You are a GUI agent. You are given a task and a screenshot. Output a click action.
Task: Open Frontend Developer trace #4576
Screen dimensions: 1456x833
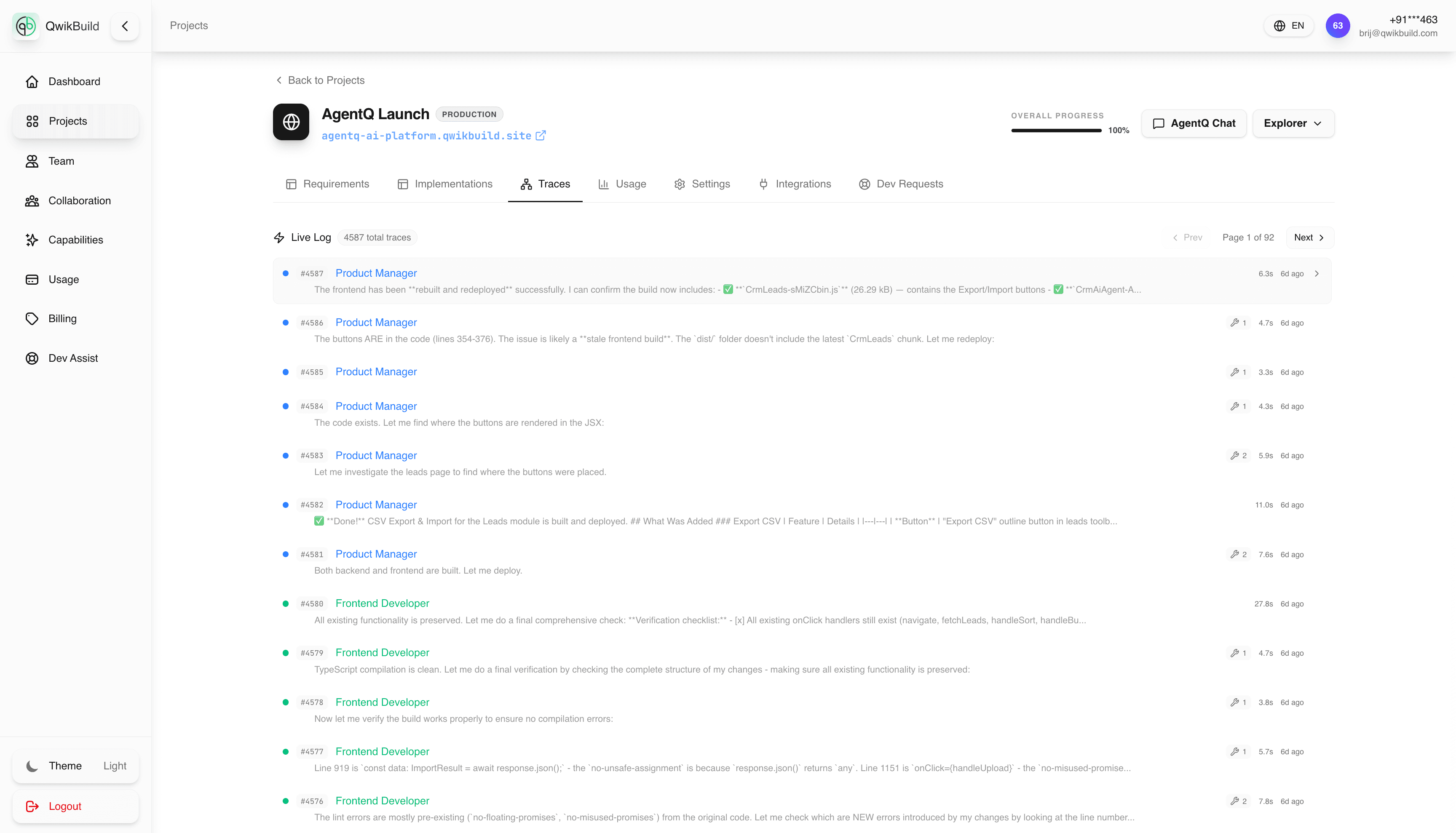[803, 809]
